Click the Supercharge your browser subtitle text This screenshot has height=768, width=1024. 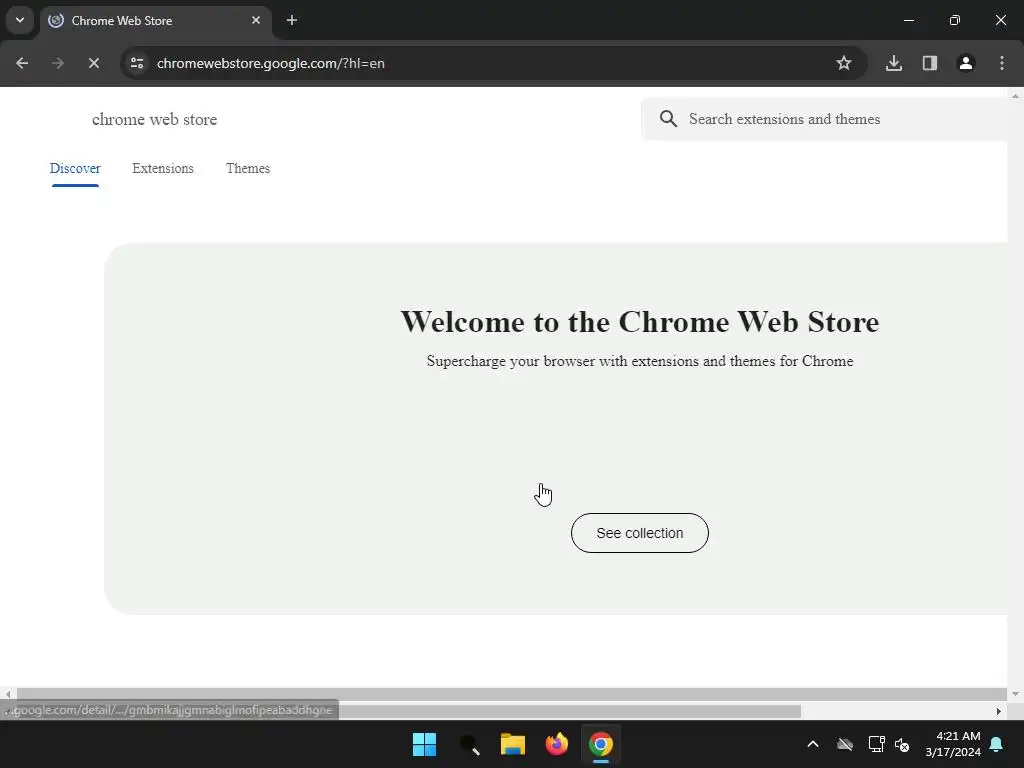[x=639, y=361]
